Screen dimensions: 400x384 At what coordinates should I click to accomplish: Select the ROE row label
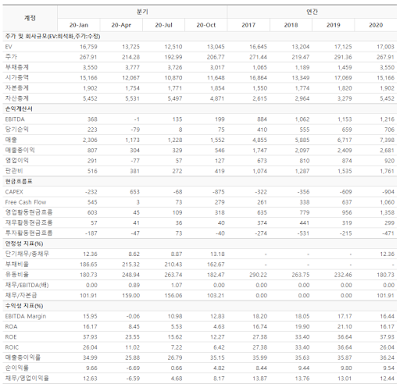pyautogui.click(x=11, y=337)
